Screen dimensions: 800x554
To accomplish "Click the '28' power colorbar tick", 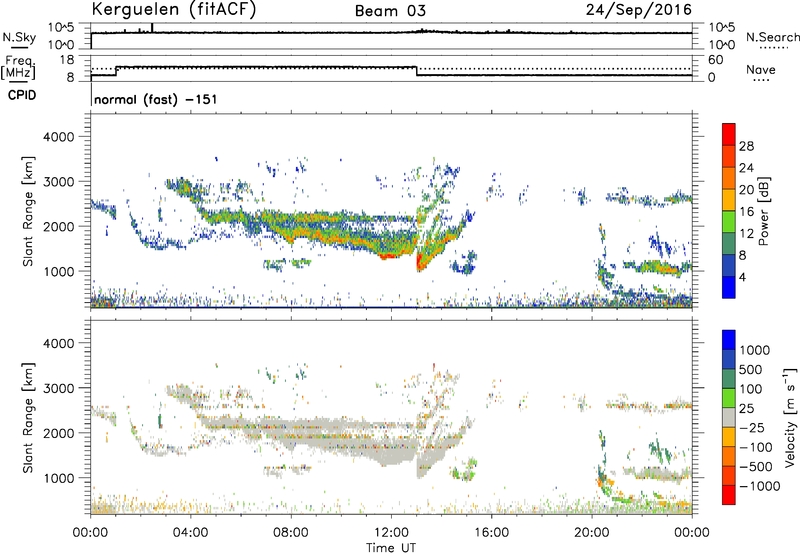I will [x=746, y=146].
